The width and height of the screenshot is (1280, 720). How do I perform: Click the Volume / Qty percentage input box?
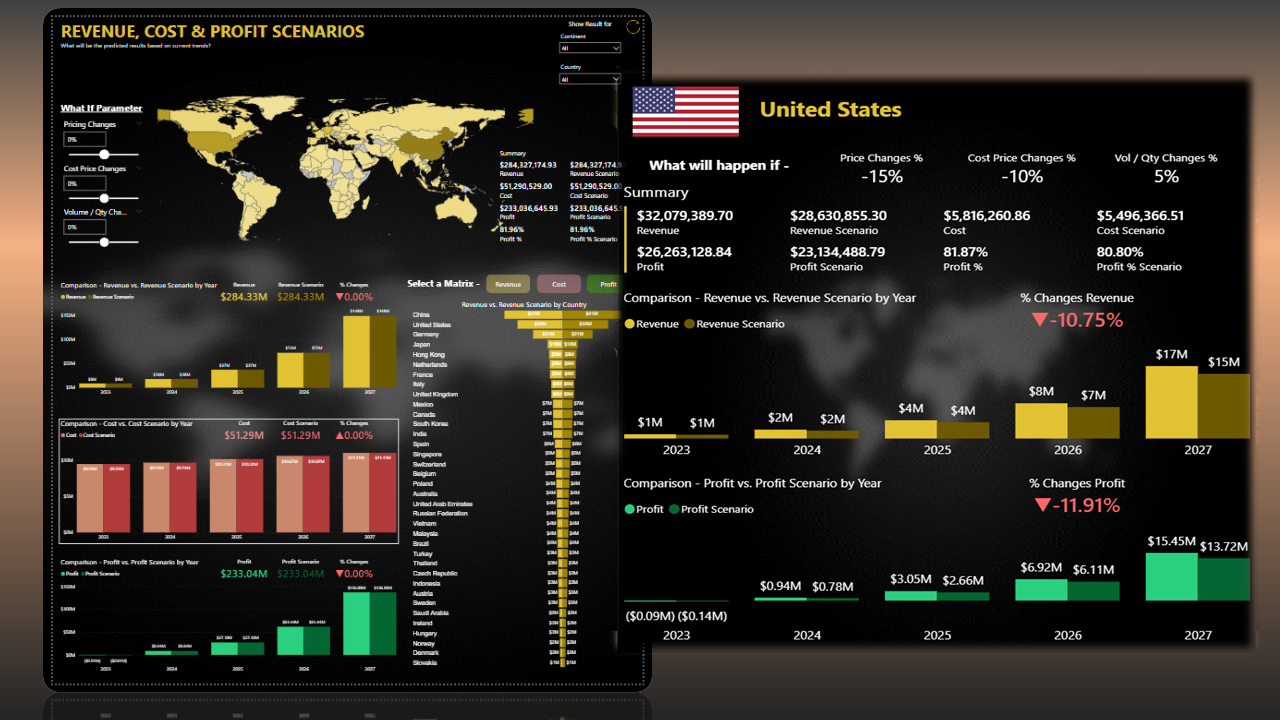85,227
